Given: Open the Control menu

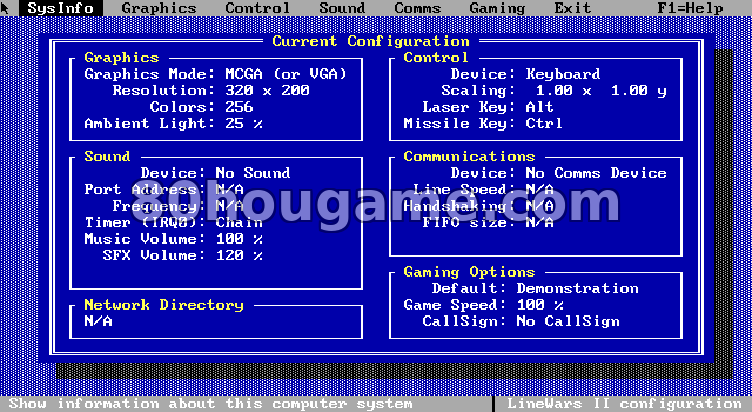Looking at the screenshot, I should (258, 8).
